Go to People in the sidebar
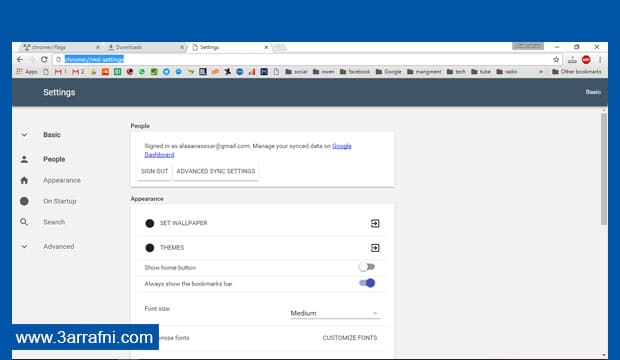This screenshot has width=620, height=360. [54, 159]
